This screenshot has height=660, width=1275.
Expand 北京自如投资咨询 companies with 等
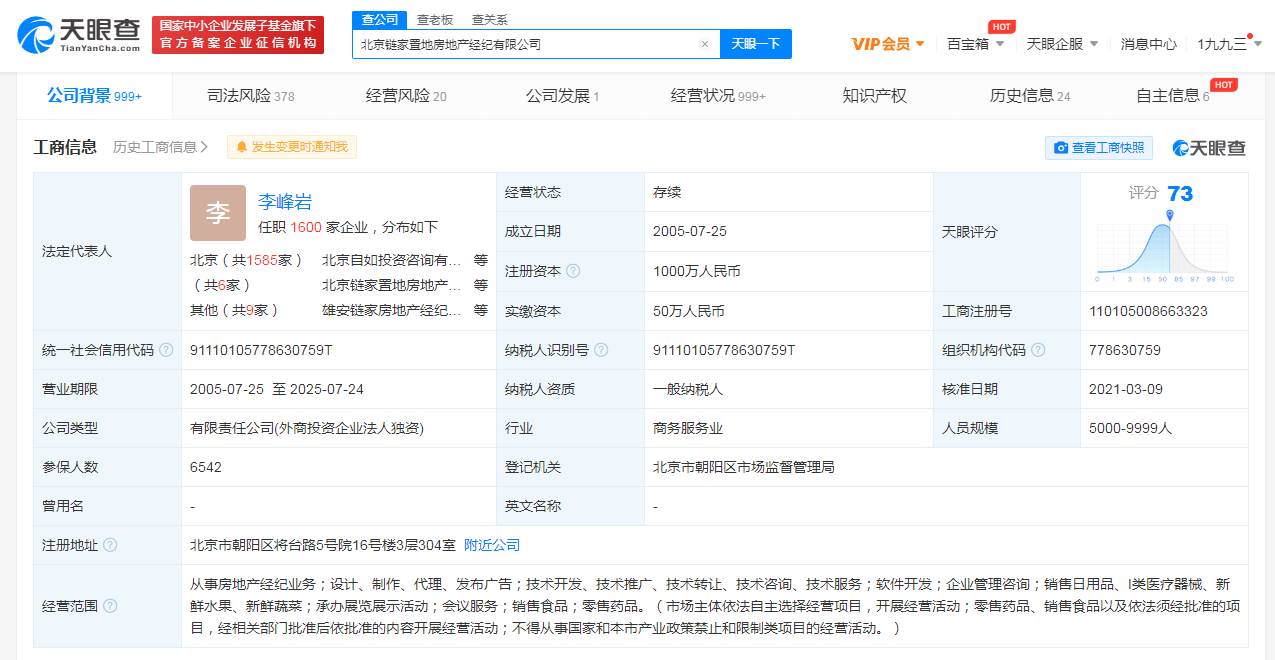pyautogui.click(x=481, y=260)
